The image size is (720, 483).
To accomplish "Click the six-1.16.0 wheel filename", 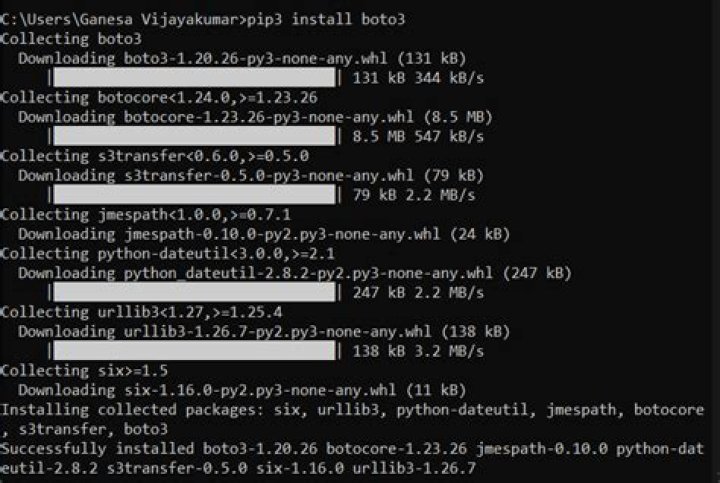I will [260, 390].
